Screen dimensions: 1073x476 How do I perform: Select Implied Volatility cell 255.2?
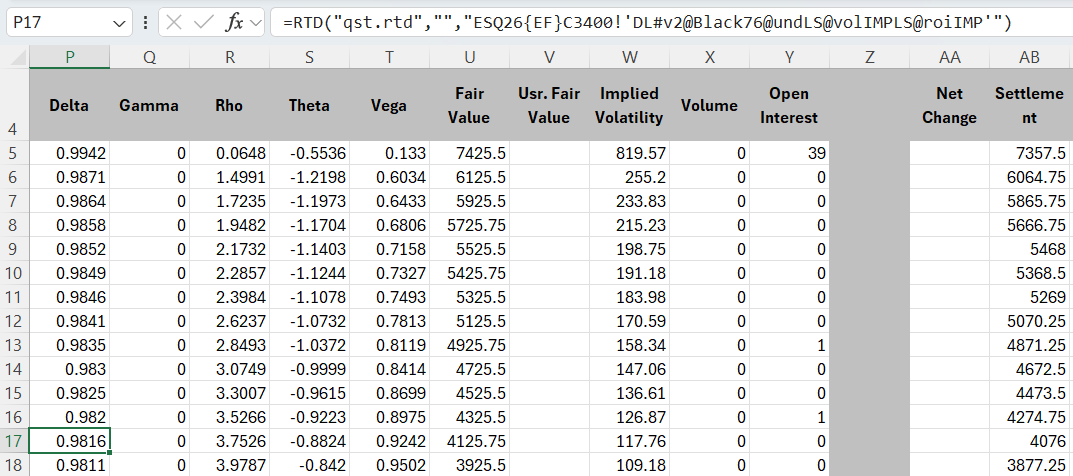(630, 176)
